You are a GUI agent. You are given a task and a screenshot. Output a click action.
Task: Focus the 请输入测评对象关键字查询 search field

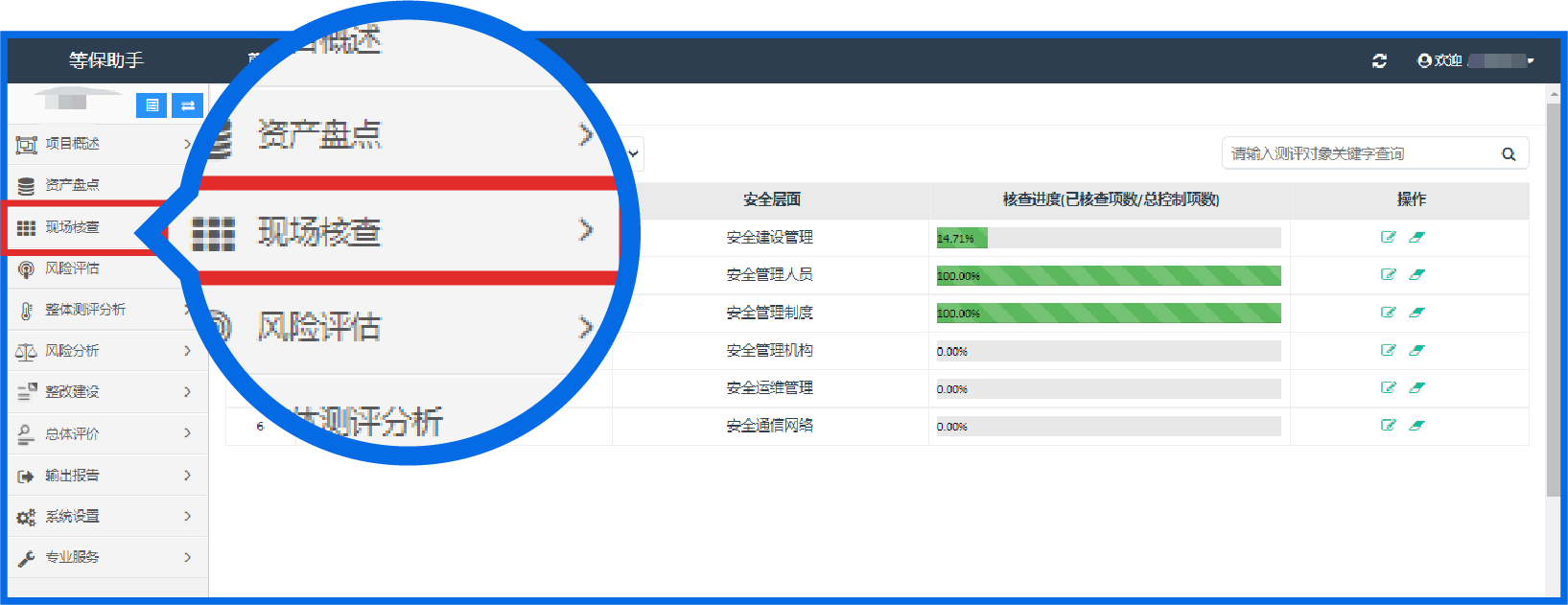coord(1357,153)
